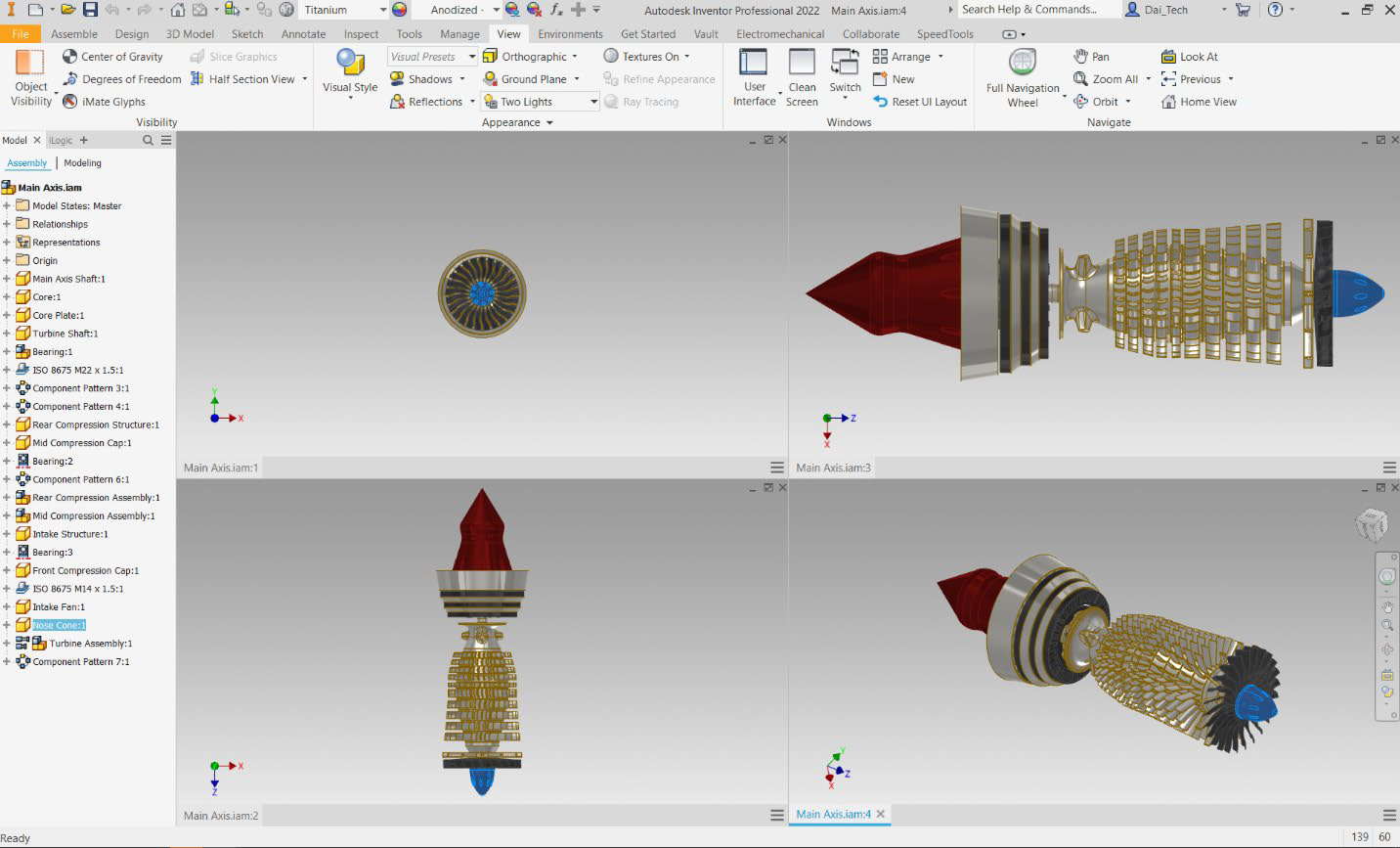Choose the Look At tool
The image size is (1400, 848).
click(1190, 57)
